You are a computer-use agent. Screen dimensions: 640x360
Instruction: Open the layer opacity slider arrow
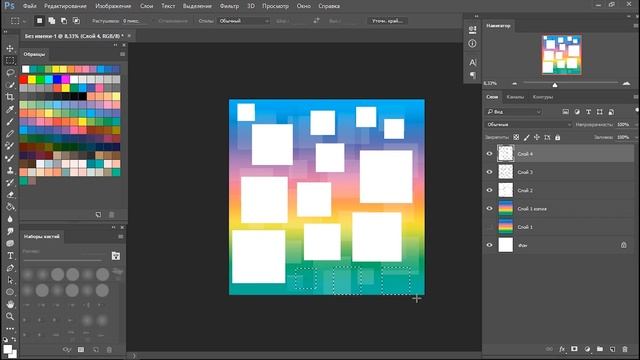[x=636, y=124]
